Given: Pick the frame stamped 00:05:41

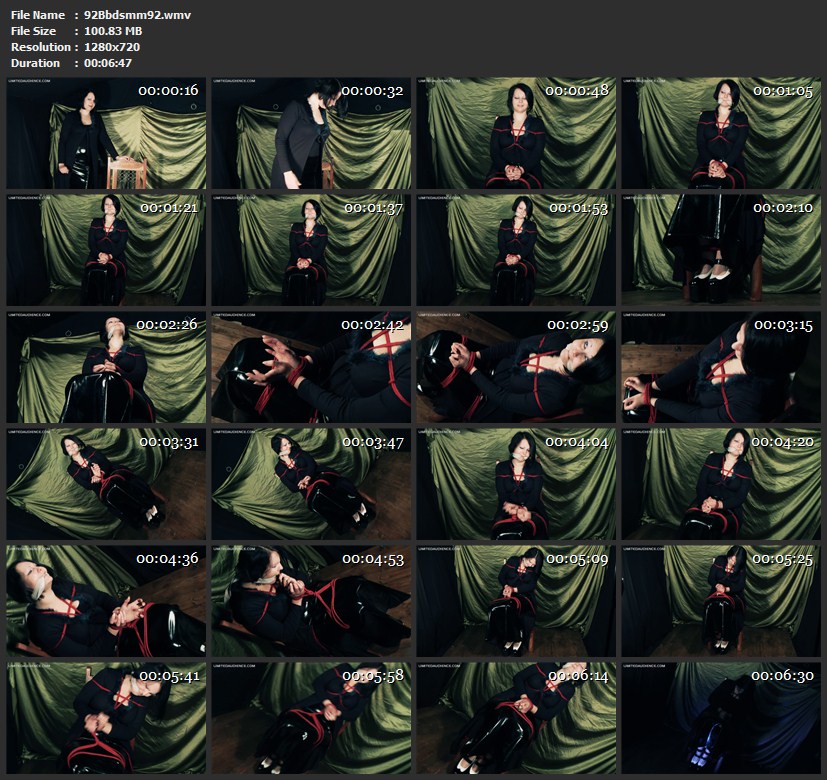Looking at the screenshot, I should [x=106, y=718].
